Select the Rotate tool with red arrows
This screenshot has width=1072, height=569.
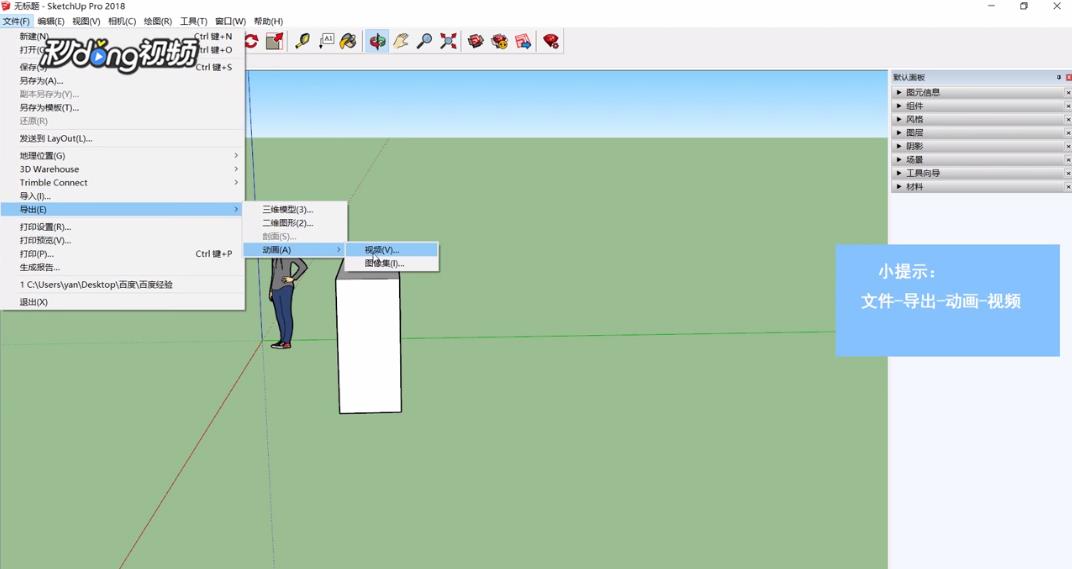(252, 41)
